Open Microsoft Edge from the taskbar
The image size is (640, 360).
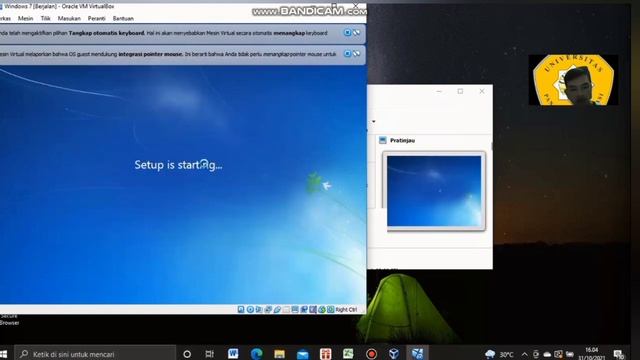pos(256,353)
